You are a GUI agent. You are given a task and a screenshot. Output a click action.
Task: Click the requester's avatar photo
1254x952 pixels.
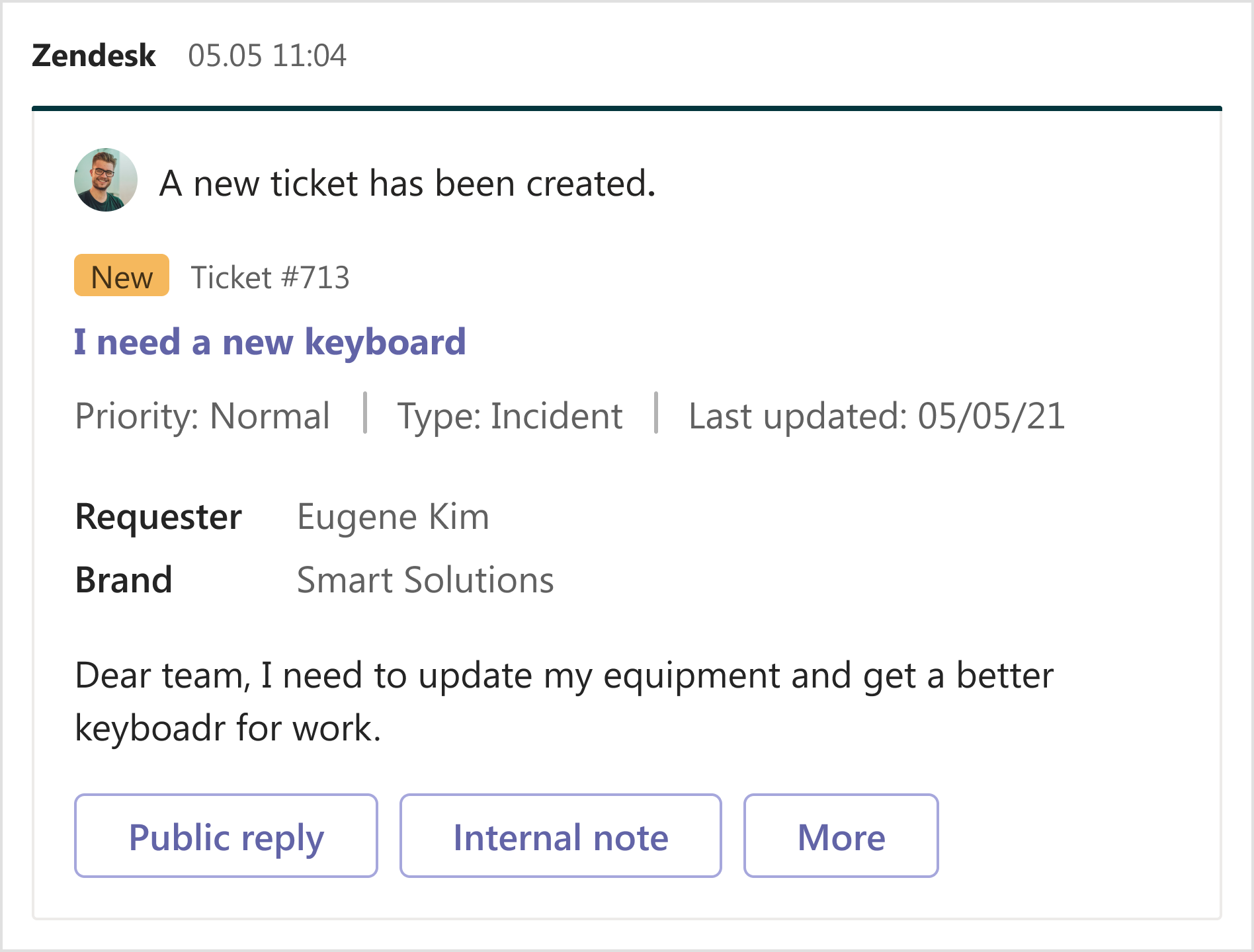click(x=106, y=180)
